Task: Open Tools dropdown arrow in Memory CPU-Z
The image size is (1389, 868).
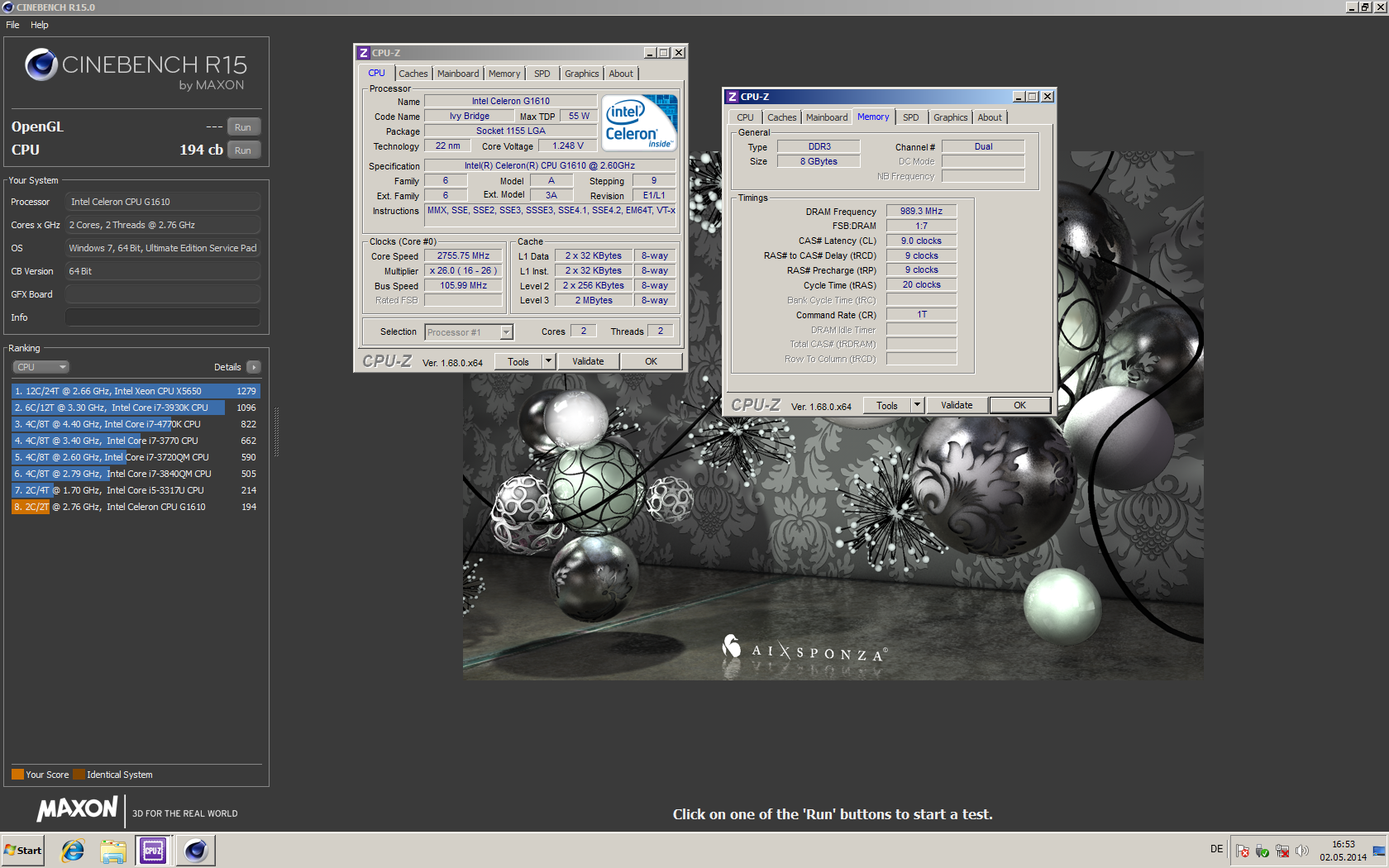Action: click(x=917, y=405)
